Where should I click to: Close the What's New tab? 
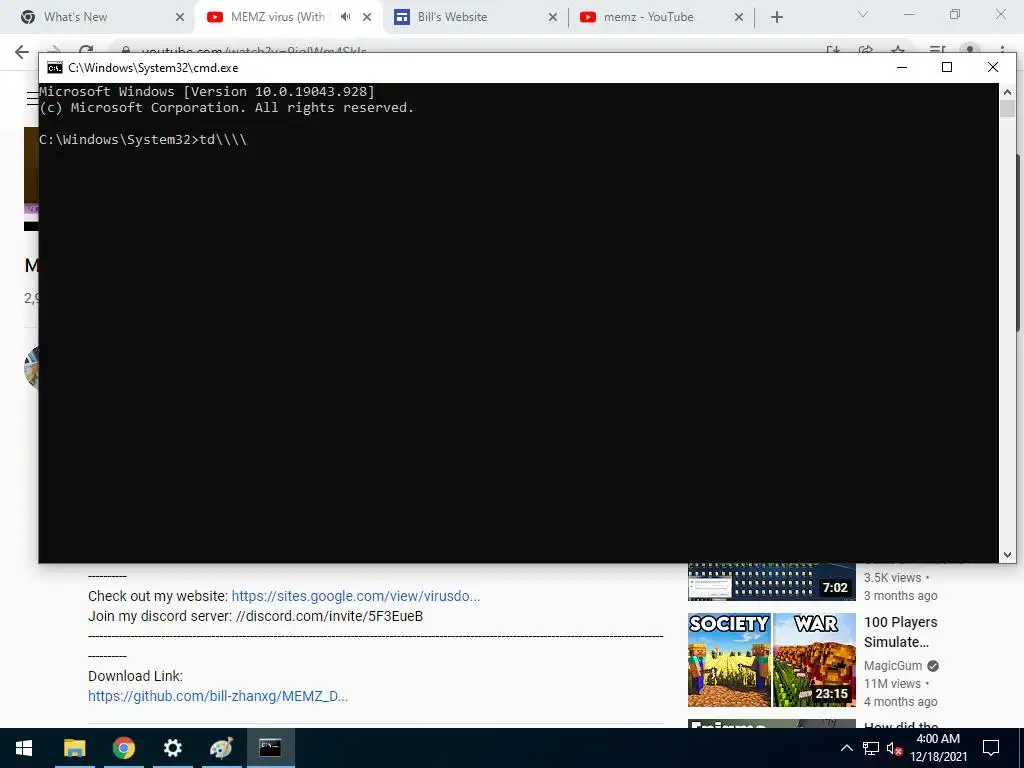(180, 17)
